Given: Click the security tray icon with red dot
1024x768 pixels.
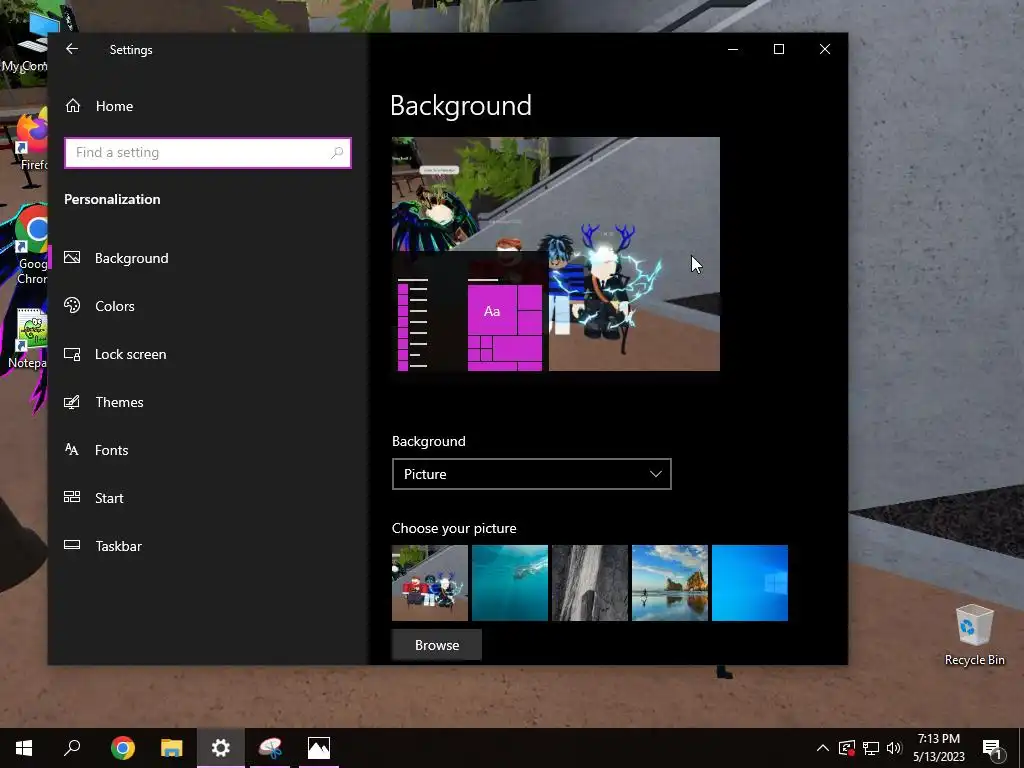Looking at the screenshot, I should [x=847, y=748].
